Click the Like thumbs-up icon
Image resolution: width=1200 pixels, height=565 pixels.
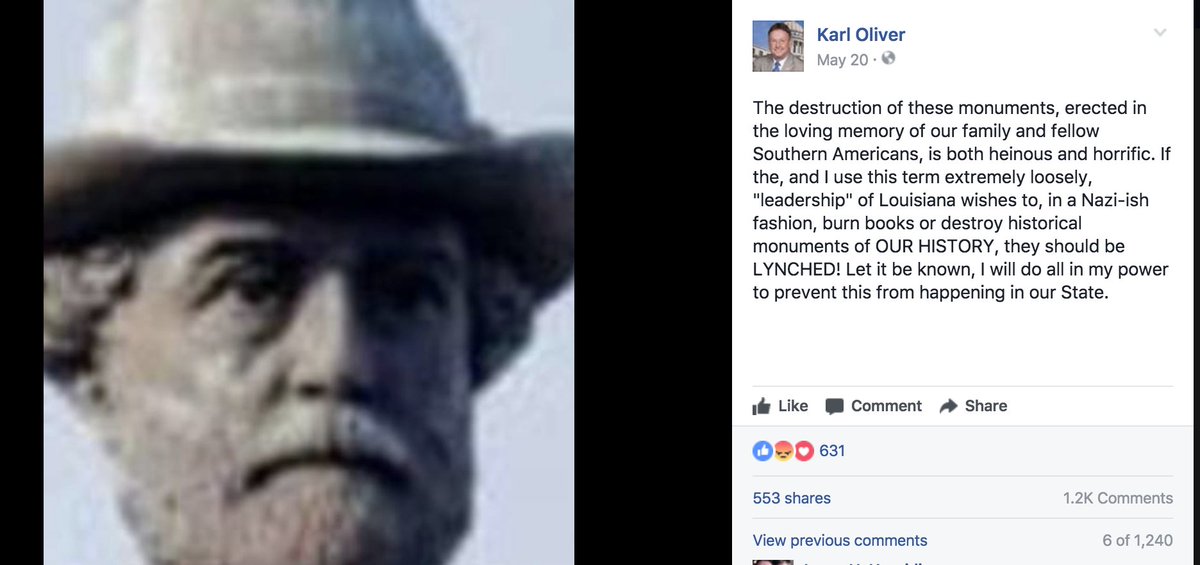click(762, 406)
